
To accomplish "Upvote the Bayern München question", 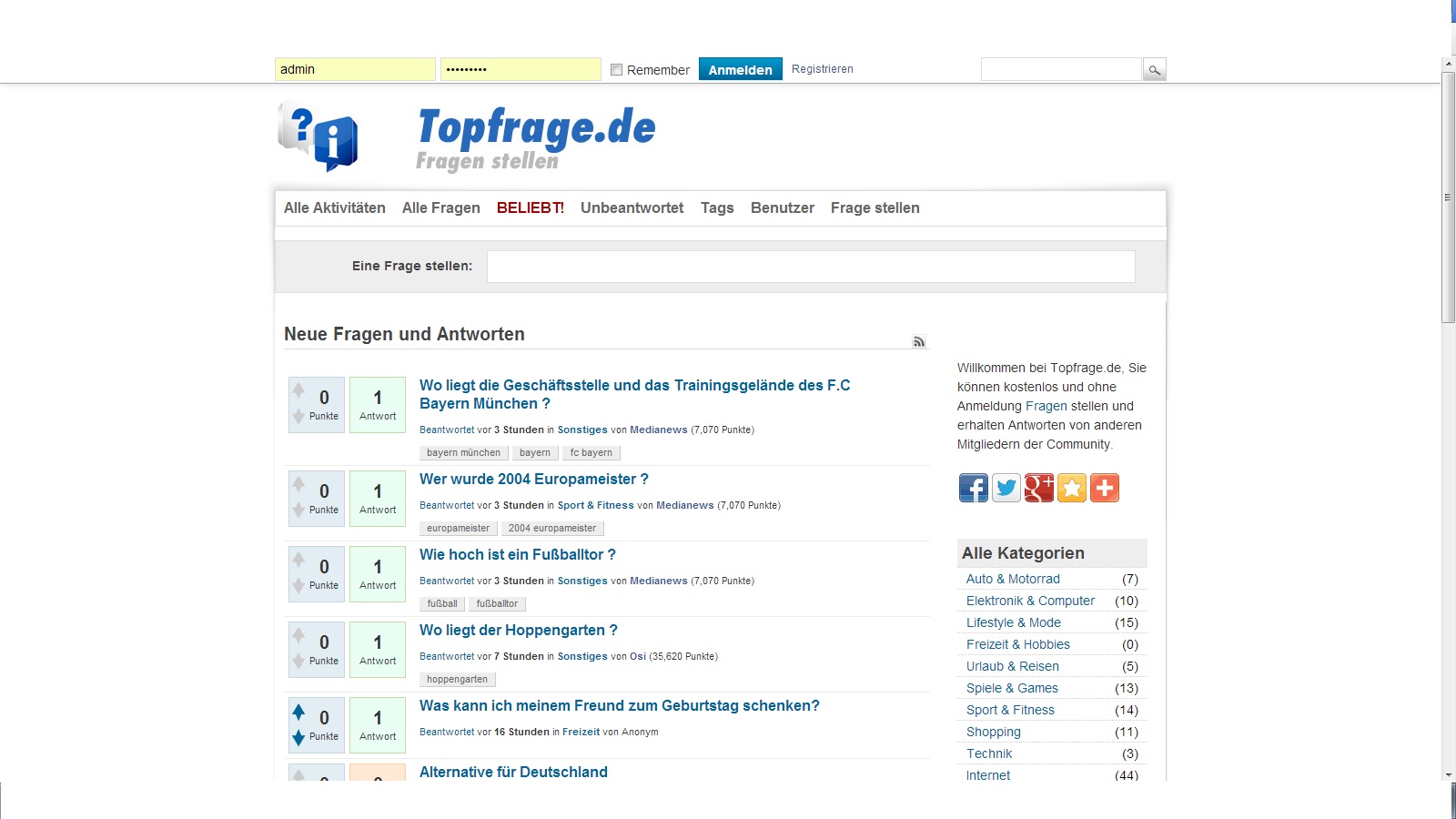I will (x=298, y=390).
